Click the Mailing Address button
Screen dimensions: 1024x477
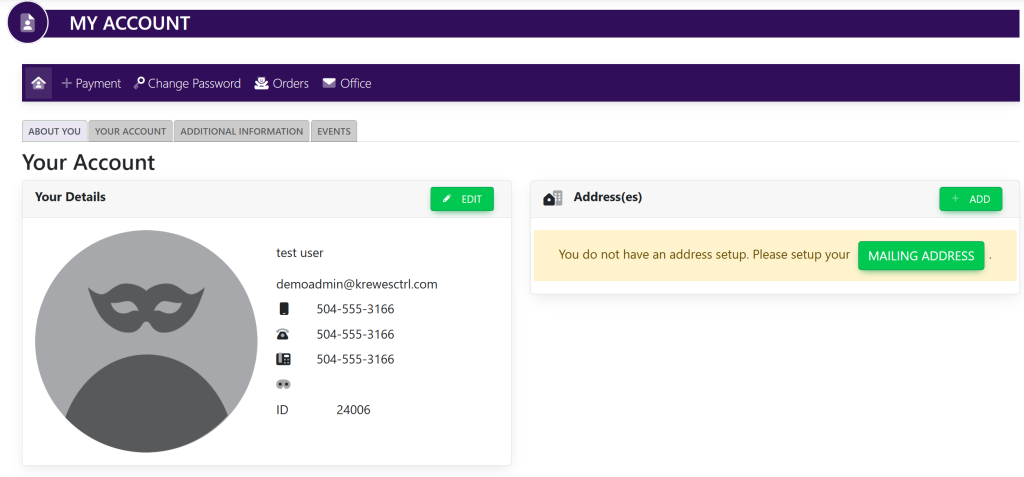(x=920, y=255)
